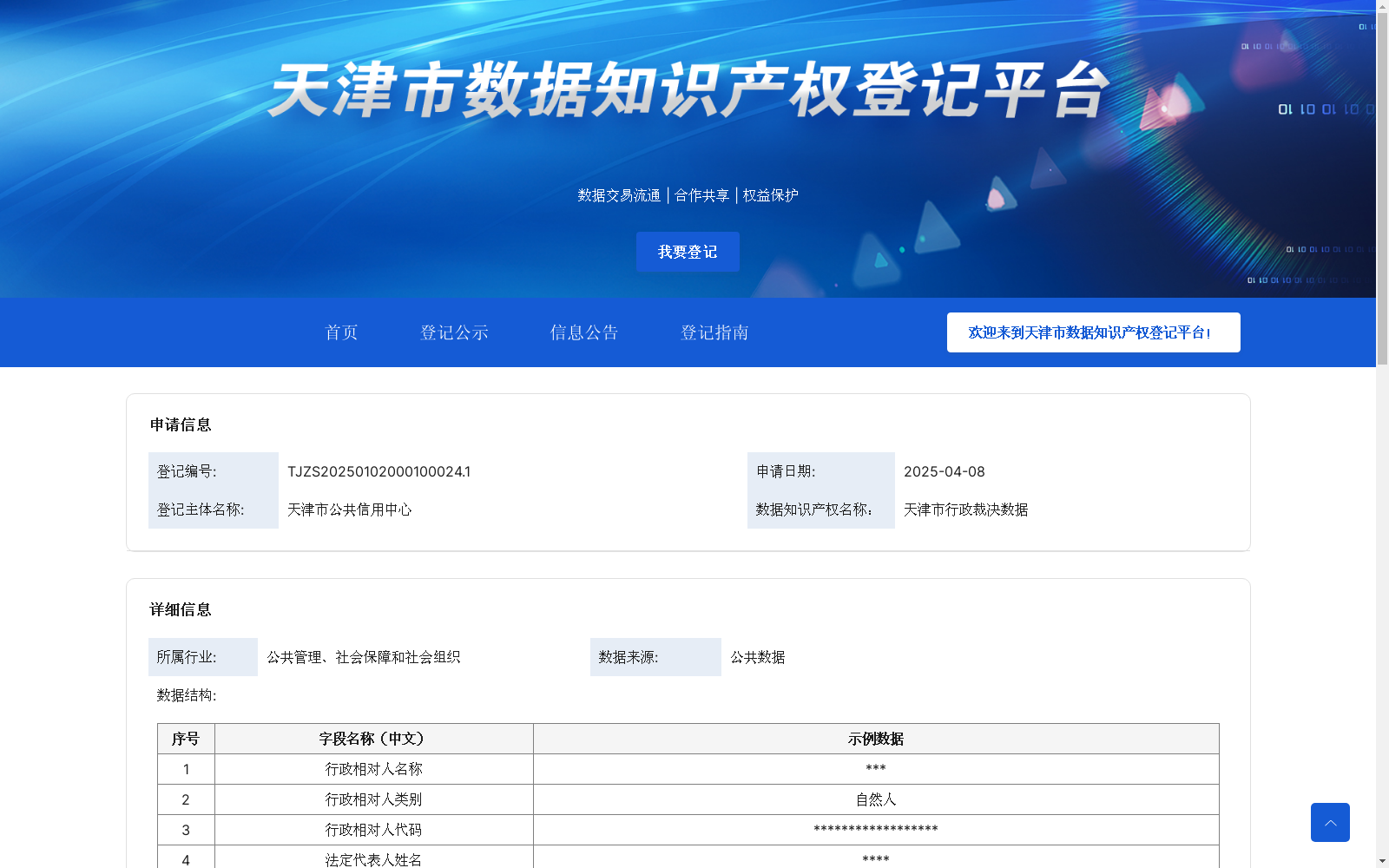1389x868 pixels.
Task: Open the 信息公告 nav item
Action: tap(584, 332)
